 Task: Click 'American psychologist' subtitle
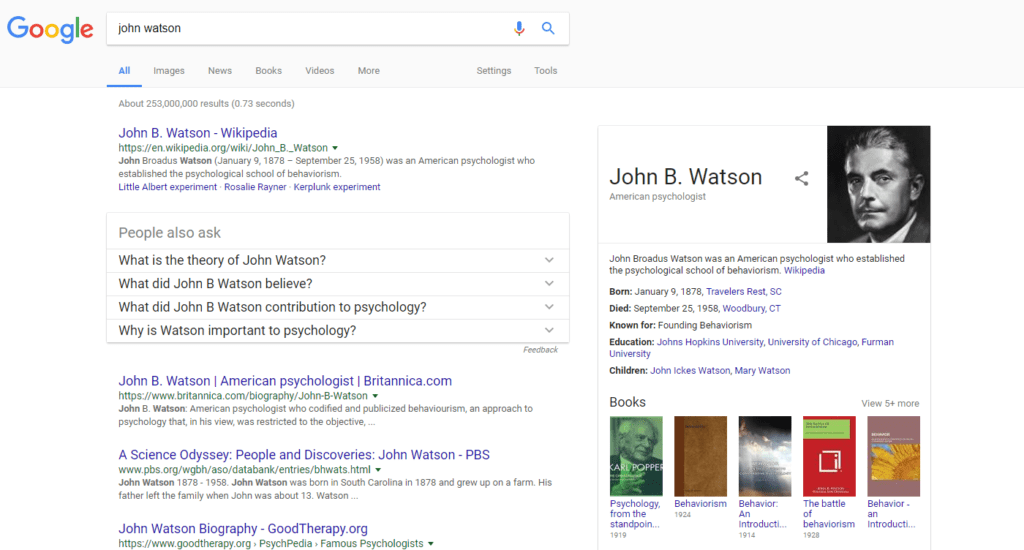click(658, 197)
